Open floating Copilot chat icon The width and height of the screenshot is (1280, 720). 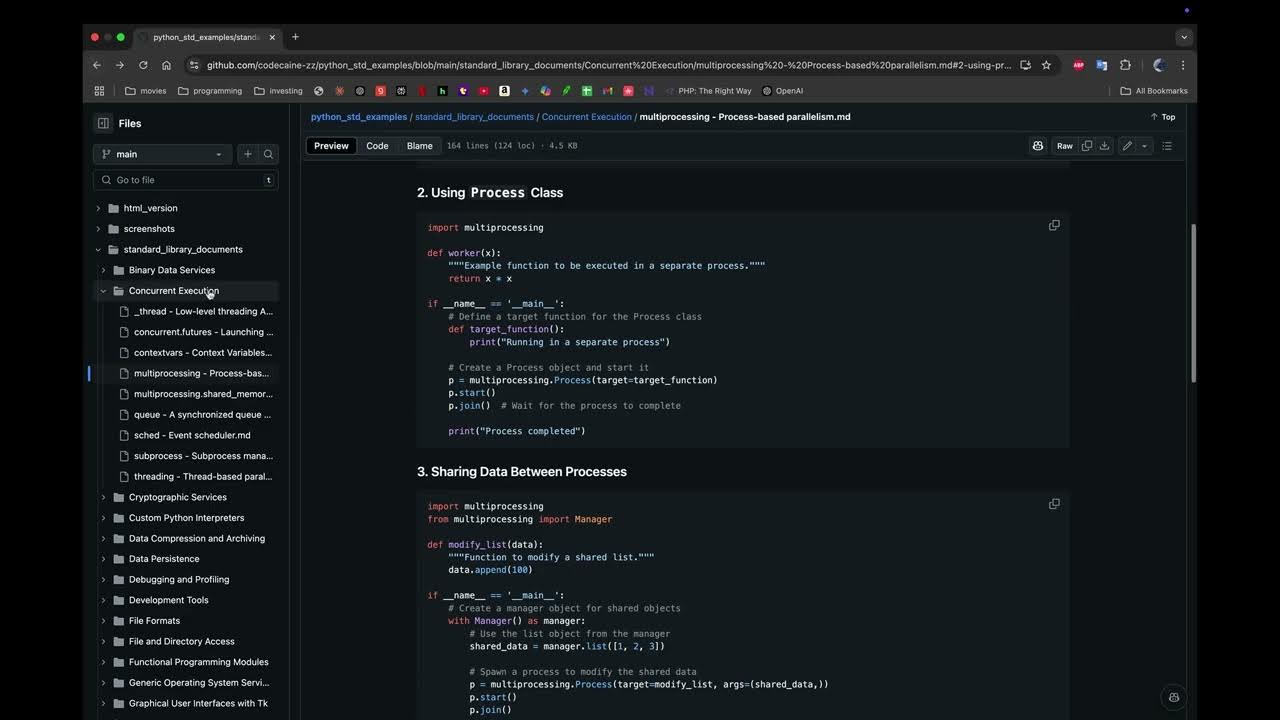point(1174,697)
